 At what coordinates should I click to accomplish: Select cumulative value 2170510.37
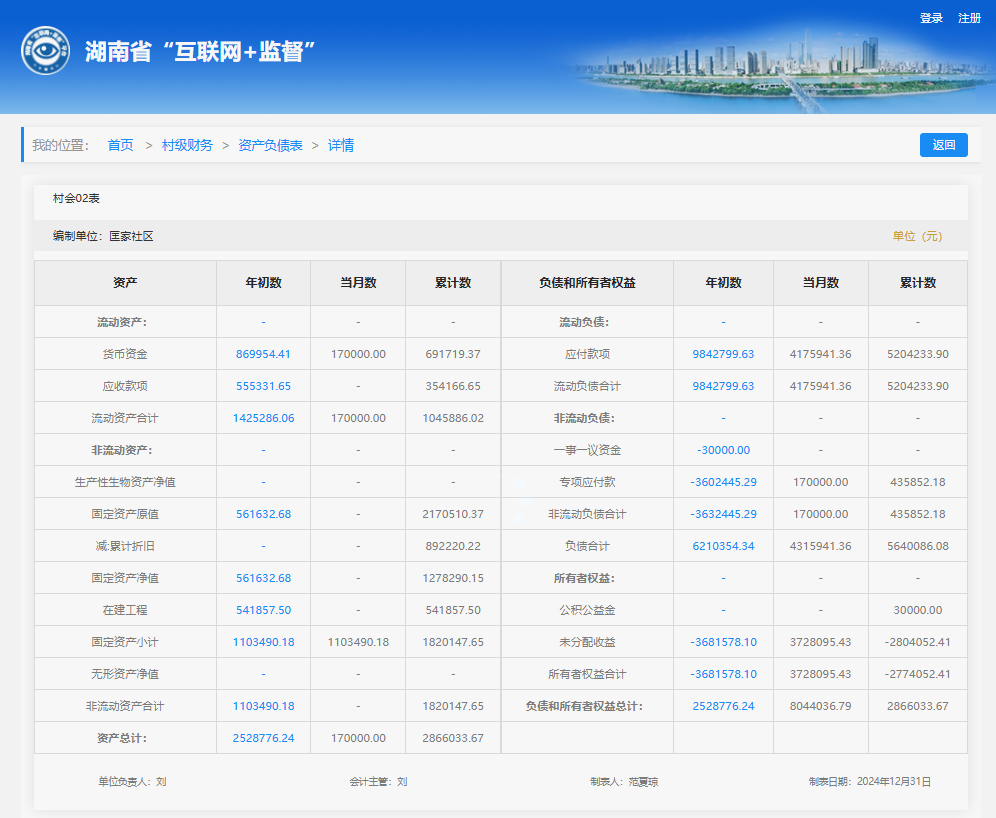[453, 514]
